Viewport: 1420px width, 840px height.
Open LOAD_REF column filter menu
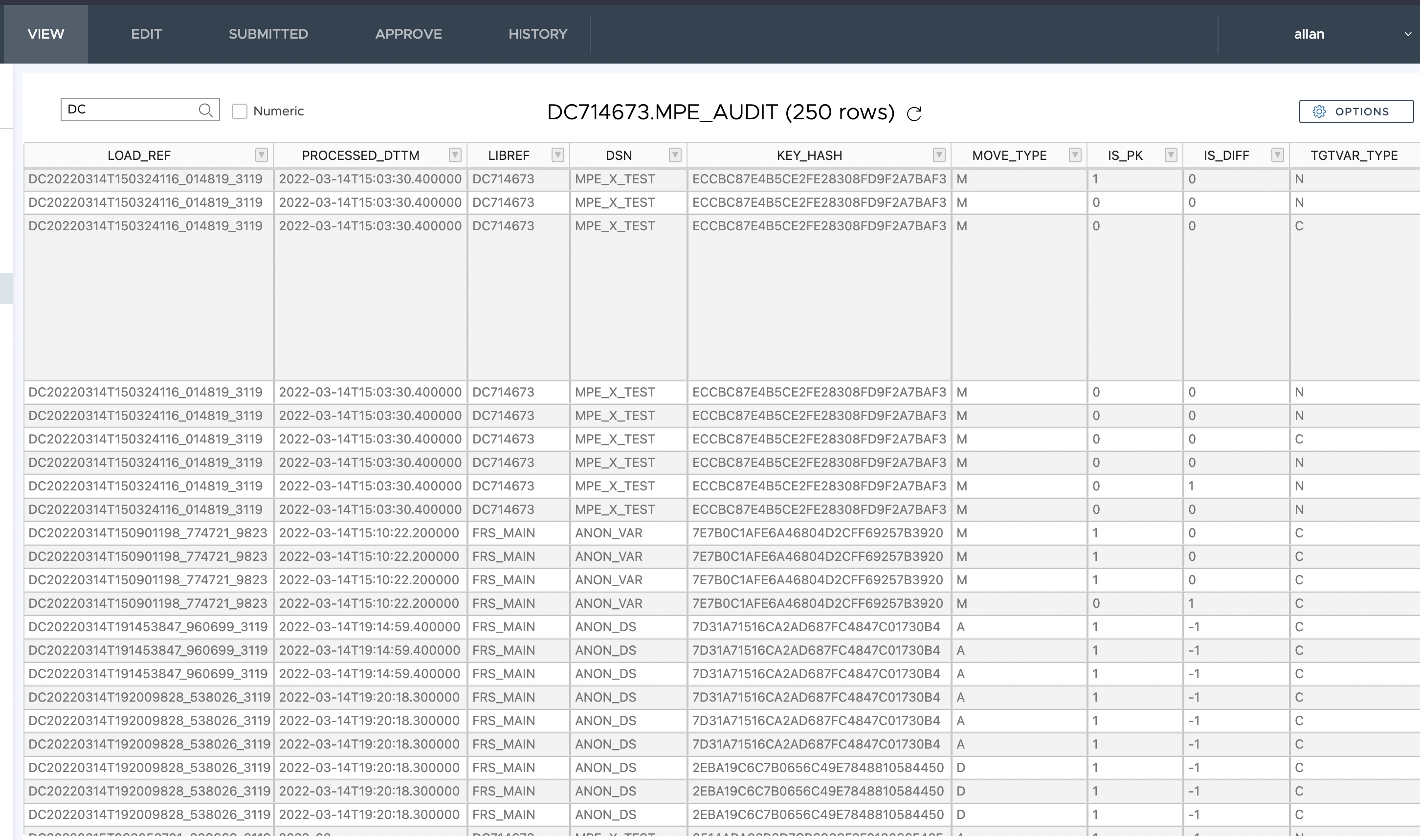click(x=262, y=155)
